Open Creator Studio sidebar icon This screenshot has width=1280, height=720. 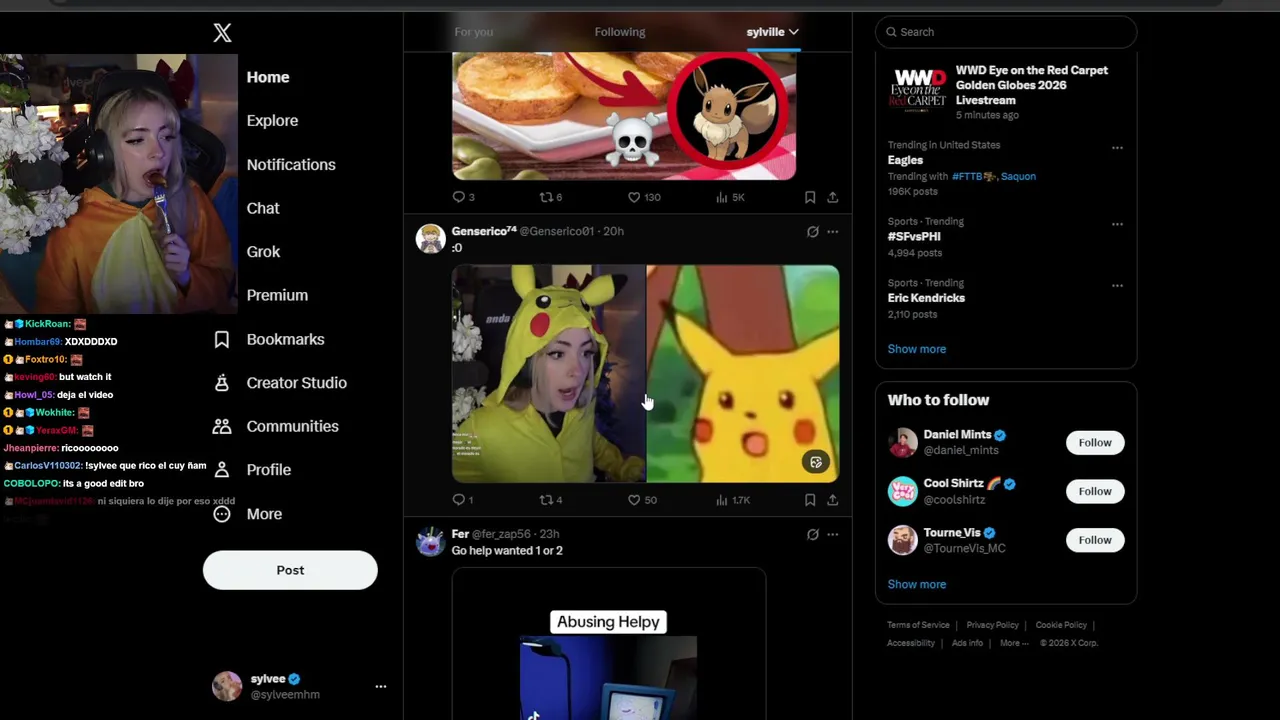click(222, 383)
